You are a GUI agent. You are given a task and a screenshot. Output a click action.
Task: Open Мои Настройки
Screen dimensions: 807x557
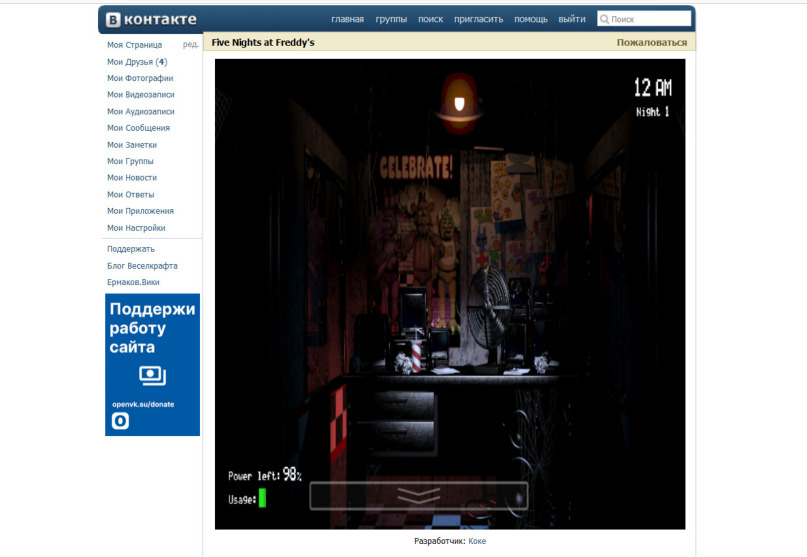[x=136, y=228]
